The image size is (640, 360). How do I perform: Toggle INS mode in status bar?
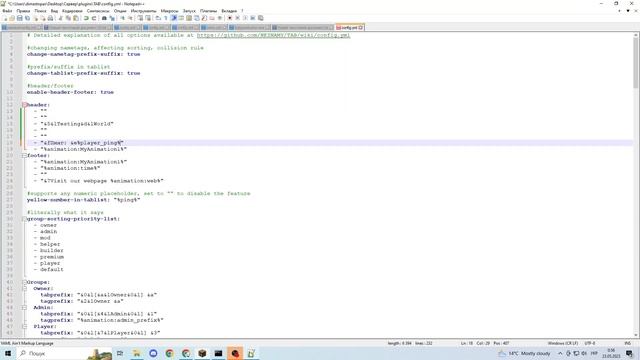point(628,343)
